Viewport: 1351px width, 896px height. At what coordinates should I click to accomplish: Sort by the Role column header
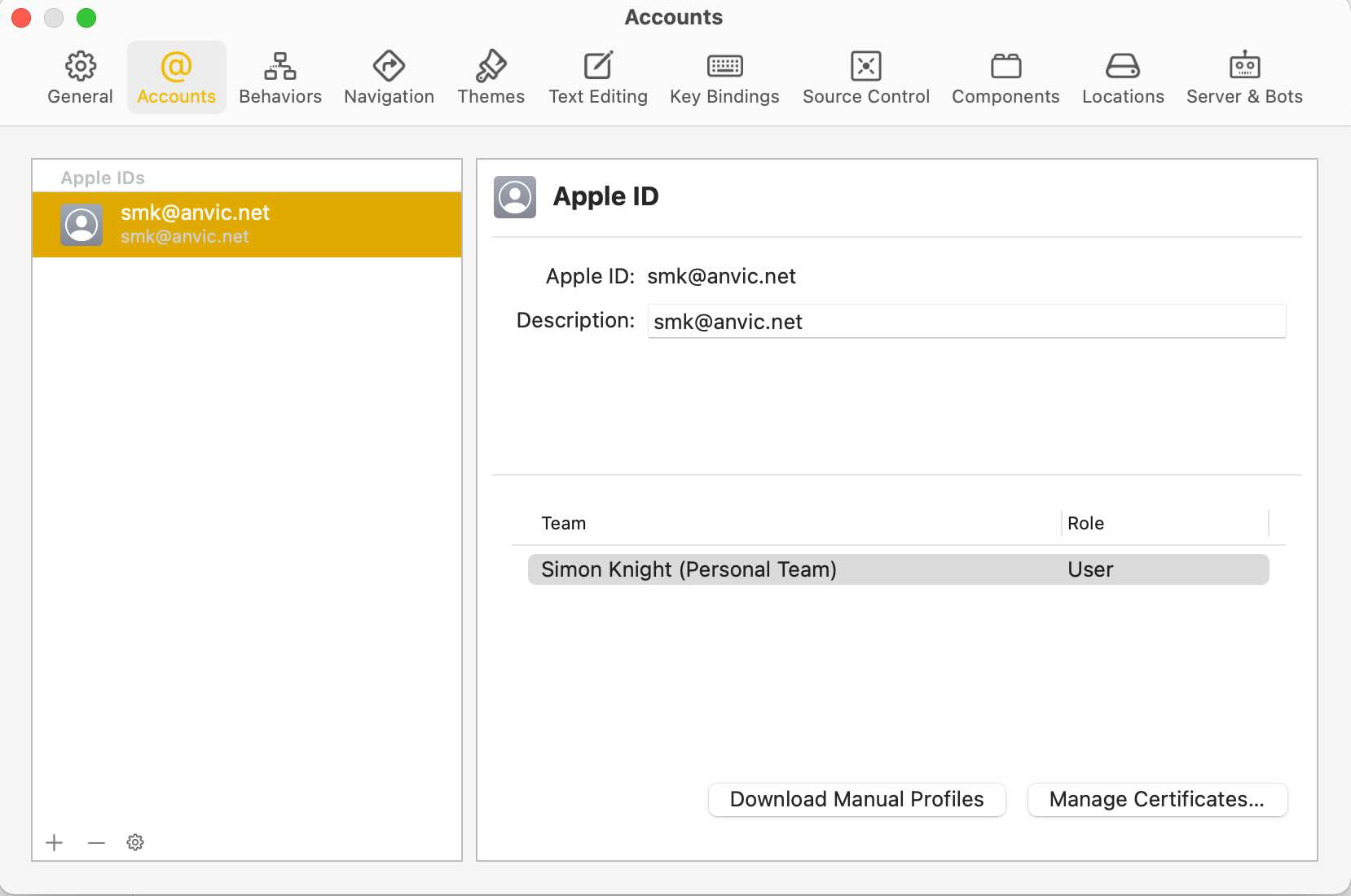pyautogui.click(x=1085, y=523)
